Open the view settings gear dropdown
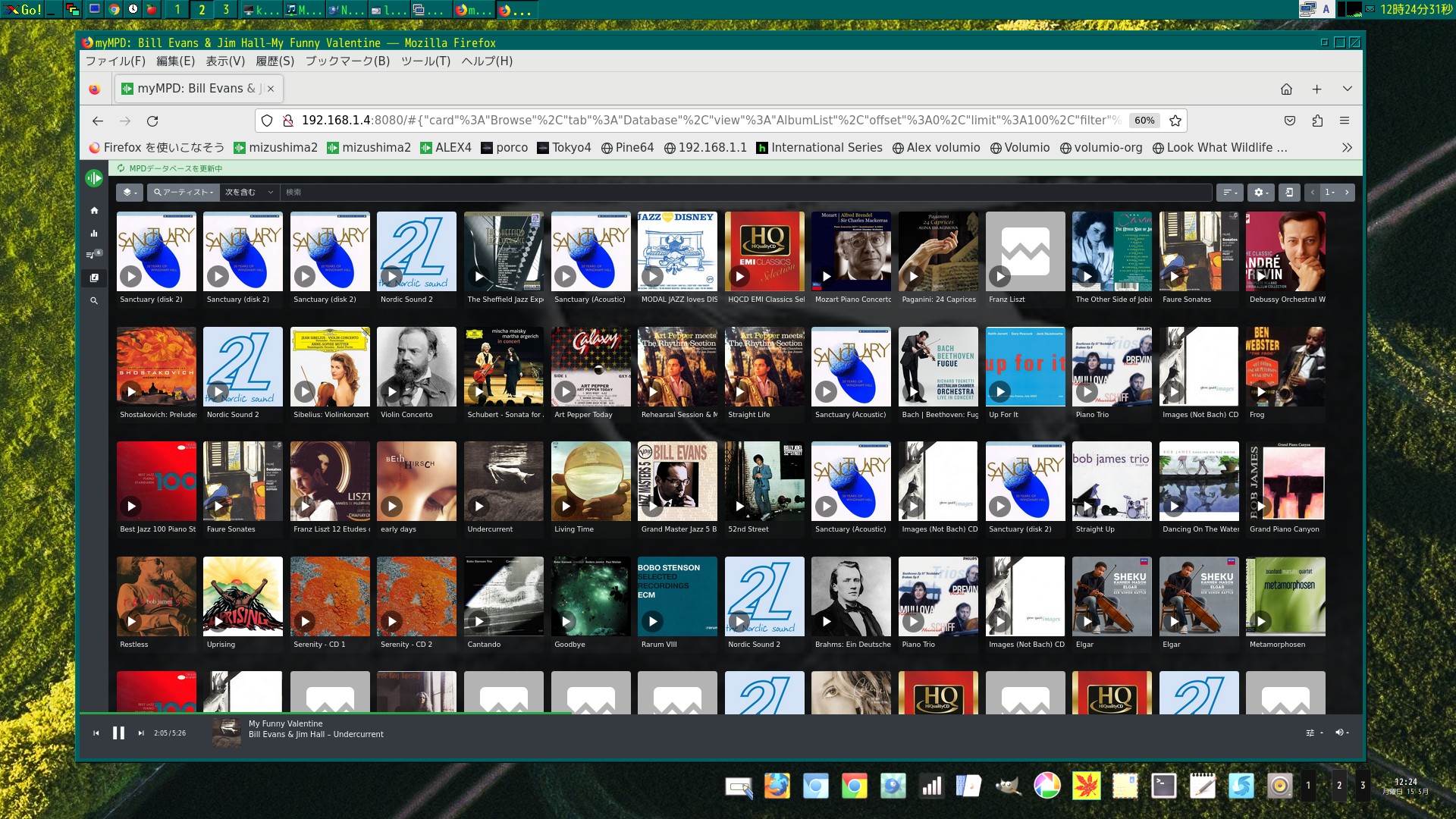Viewport: 1456px width, 819px height. point(1261,193)
